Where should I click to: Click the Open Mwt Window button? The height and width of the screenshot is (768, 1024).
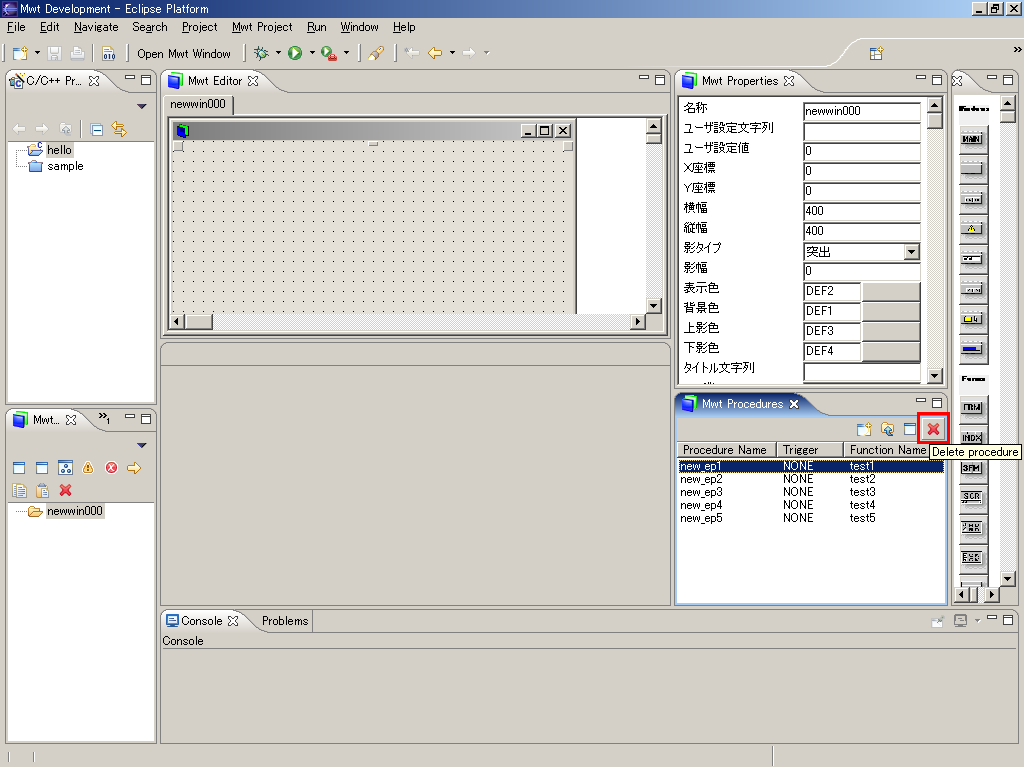[184, 54]
